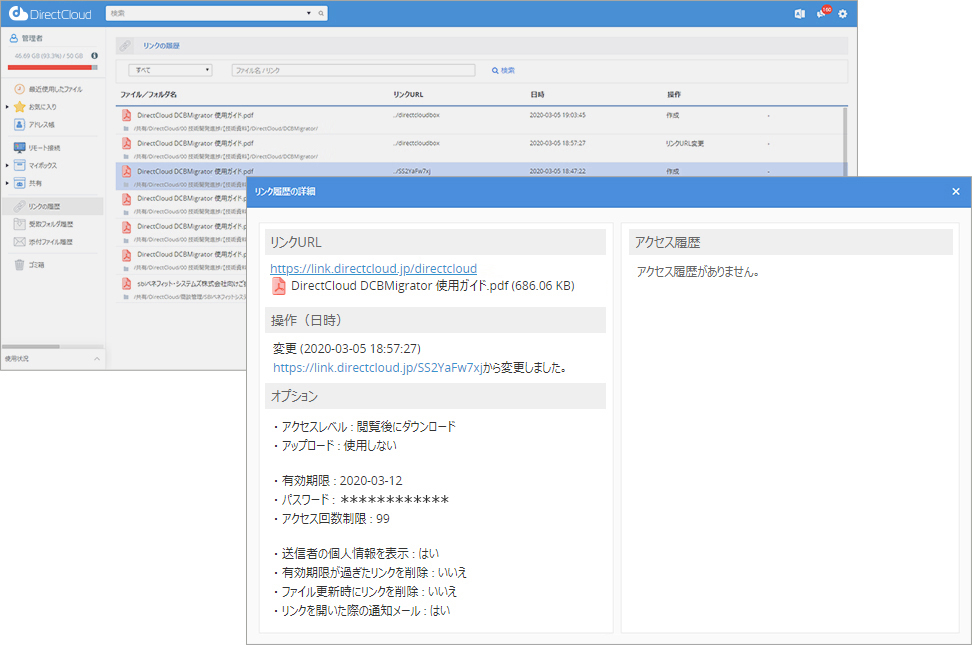Click the アクセス履歴 section header
The width and height of the screenshot is (972, 645).
[x=790, y=242]
